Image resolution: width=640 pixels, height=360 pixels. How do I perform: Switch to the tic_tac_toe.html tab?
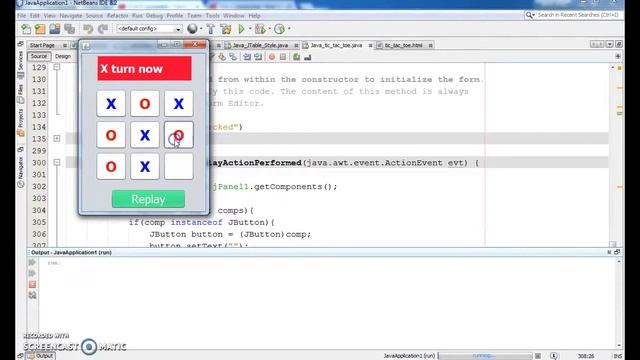(x=404, y=45)
